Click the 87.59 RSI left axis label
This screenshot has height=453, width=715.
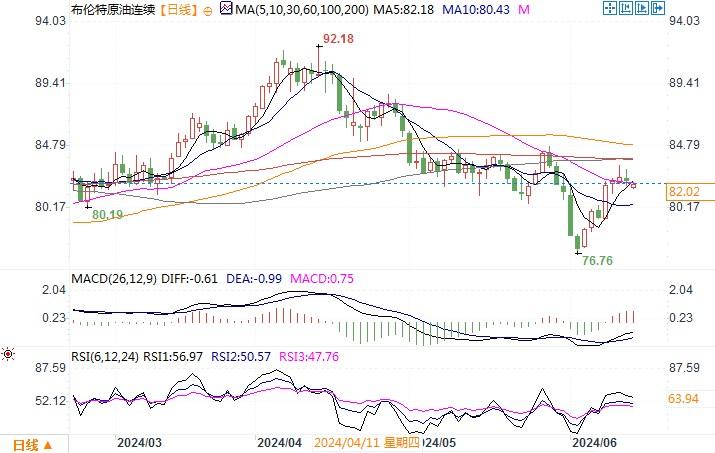click(x=51, y=368)
